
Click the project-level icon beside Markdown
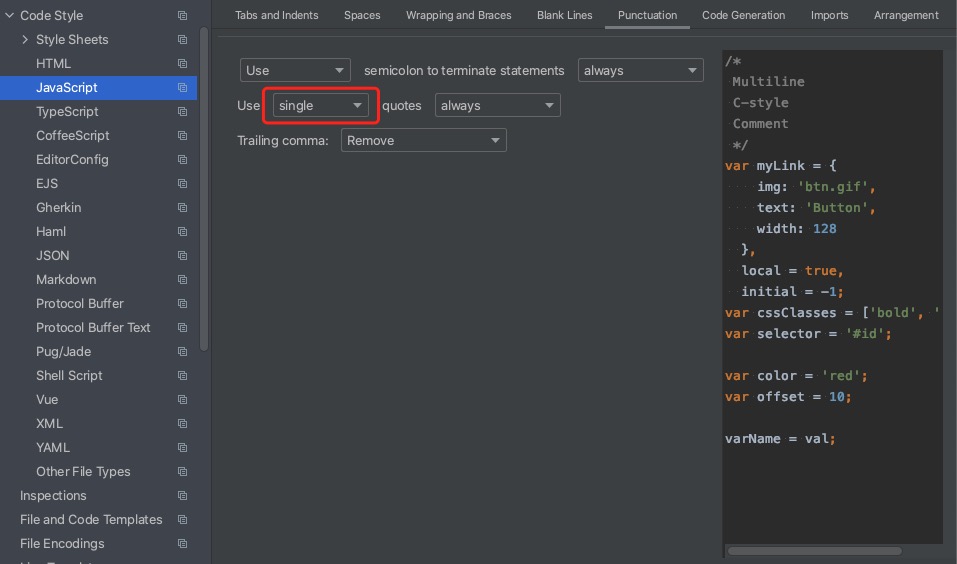pyautogui.click(x=182, y=280)
